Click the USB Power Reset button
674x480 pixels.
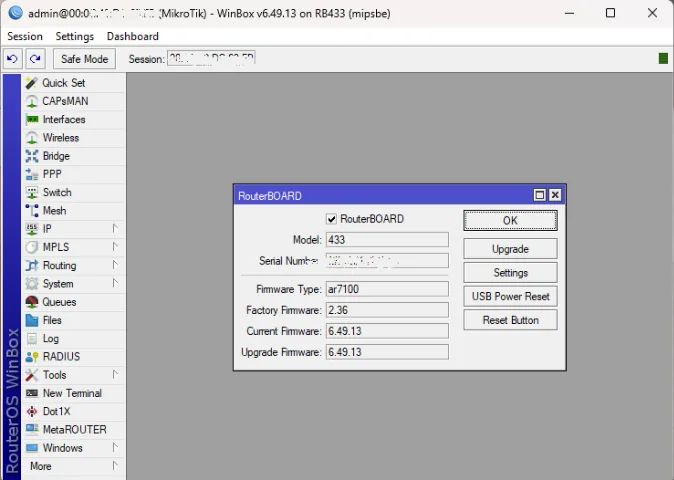coord(510,296)
